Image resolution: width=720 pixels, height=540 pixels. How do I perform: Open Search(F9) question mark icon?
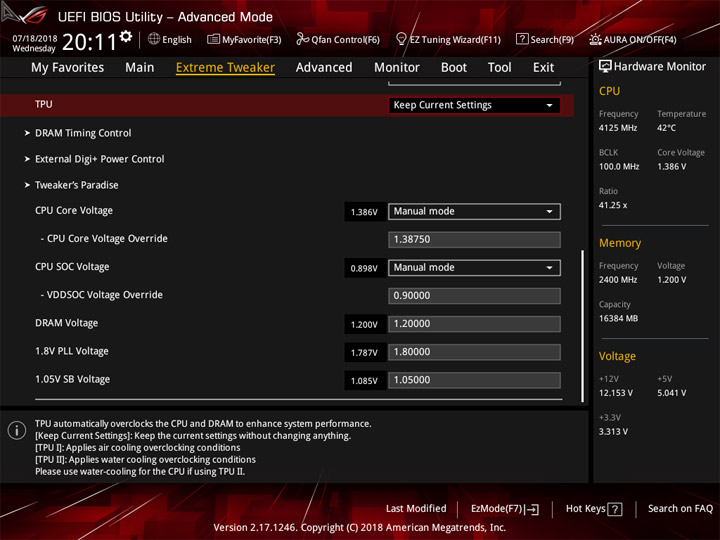pos(522,40)
